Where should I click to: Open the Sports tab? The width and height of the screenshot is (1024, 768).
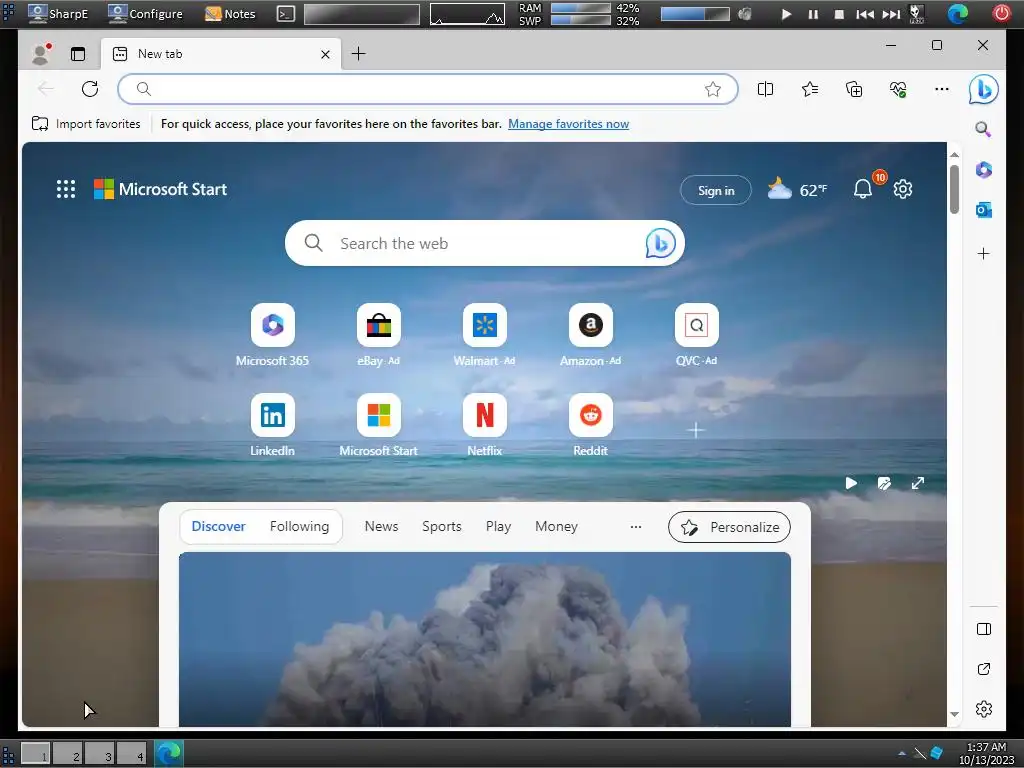click(441, 526)
